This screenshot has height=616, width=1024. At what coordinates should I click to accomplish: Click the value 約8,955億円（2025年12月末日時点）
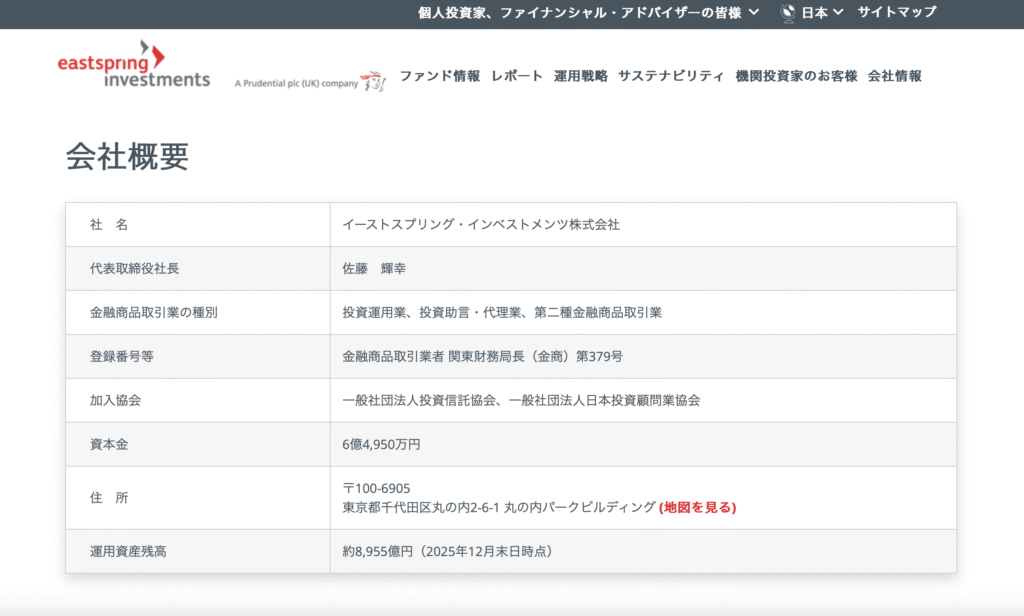pos(450,551)
